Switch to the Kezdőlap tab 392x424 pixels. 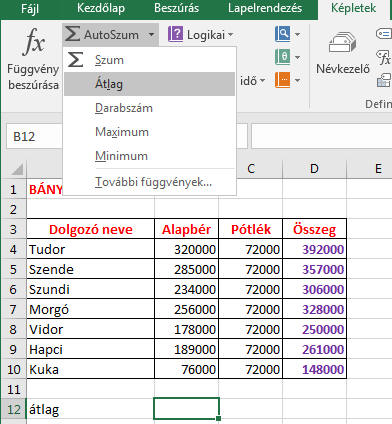(101, 8)
